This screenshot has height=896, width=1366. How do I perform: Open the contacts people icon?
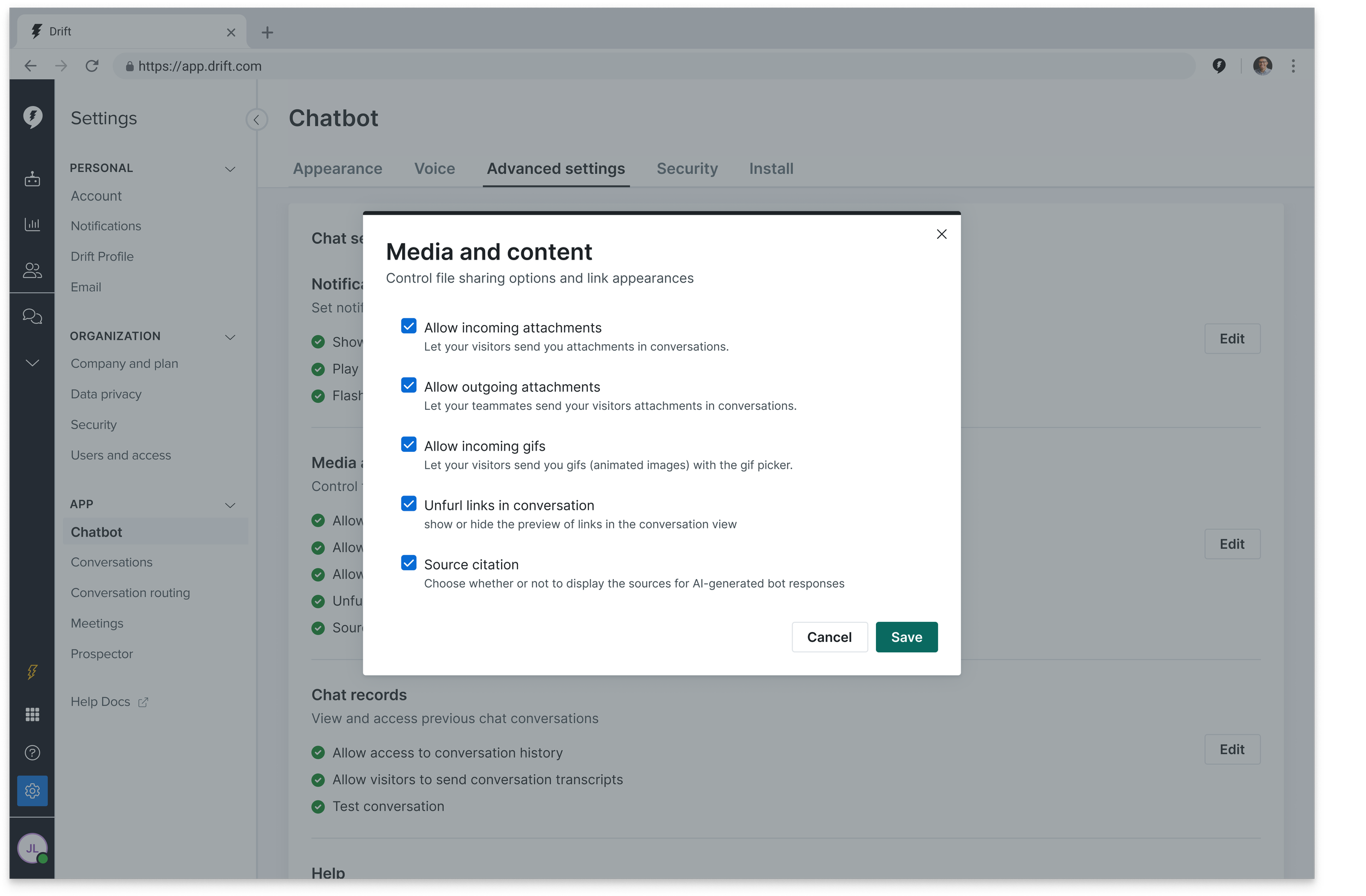pos(32,270)
